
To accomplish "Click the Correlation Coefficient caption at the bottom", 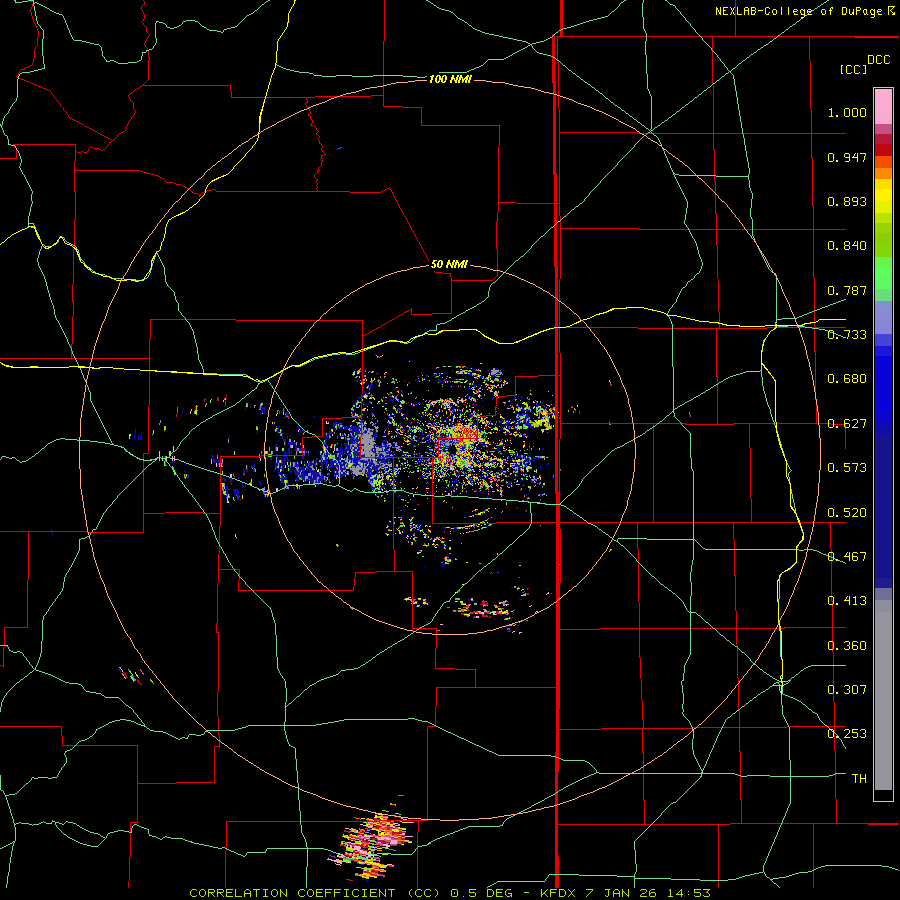I will pos(450,893).
